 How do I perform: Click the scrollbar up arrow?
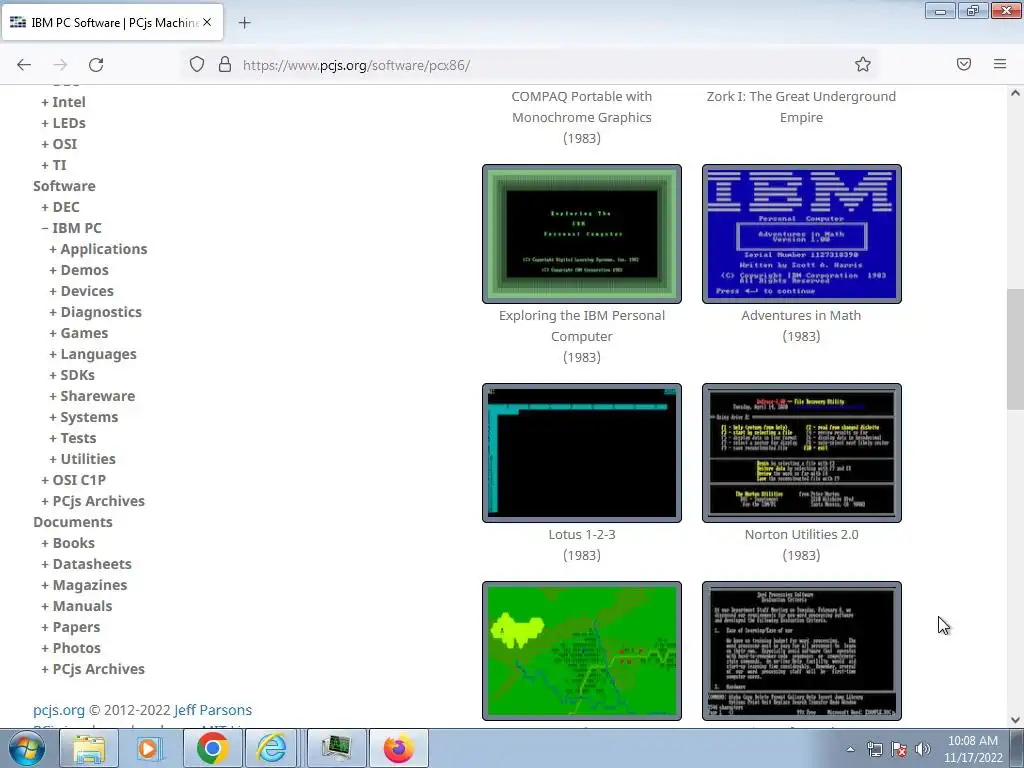1015,93
